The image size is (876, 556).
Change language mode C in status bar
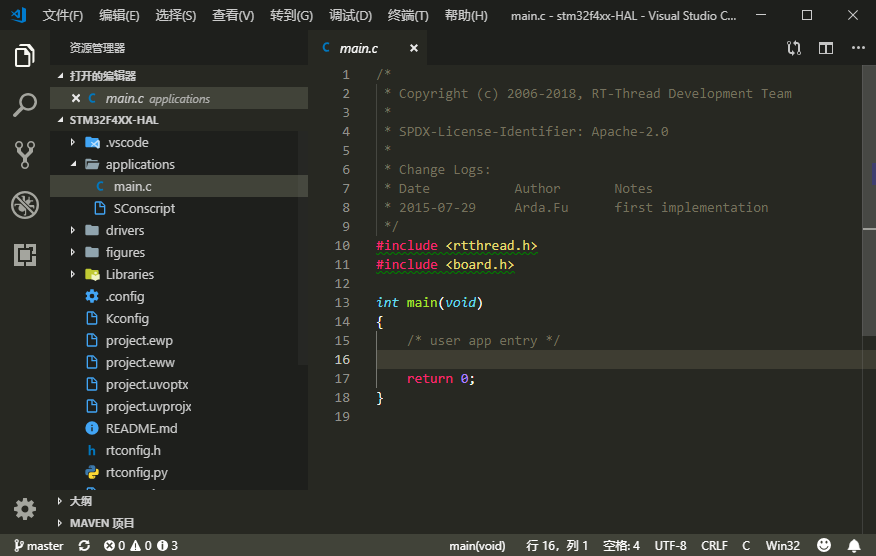[x=746, y=545]
